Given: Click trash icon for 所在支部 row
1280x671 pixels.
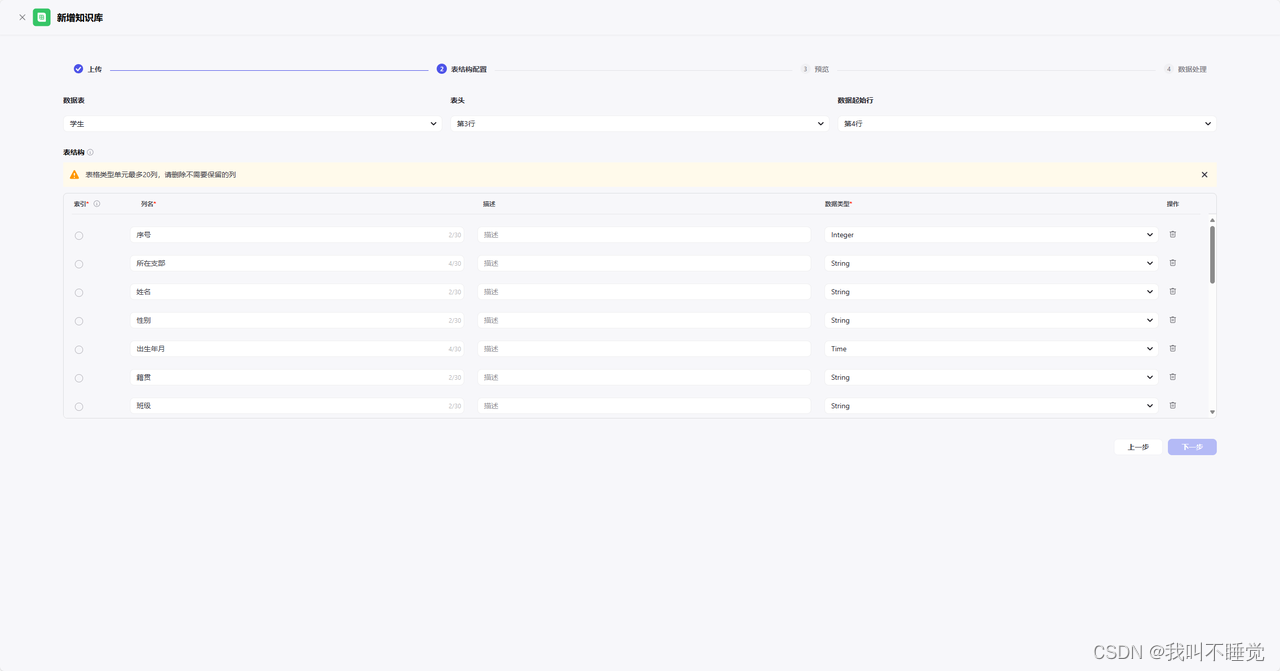Looking at the screenshot, I should 1173,263.
